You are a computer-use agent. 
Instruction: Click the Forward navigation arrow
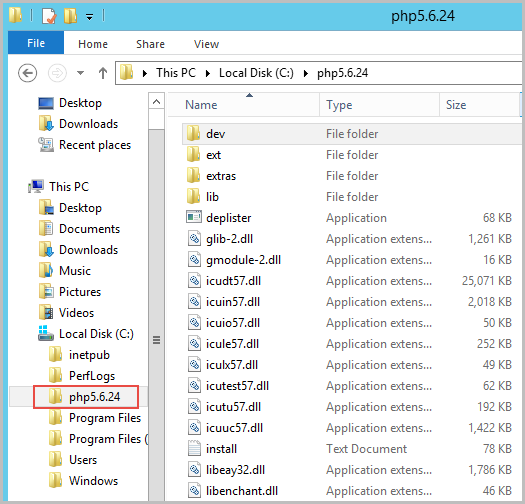click(x=57, y=73)
